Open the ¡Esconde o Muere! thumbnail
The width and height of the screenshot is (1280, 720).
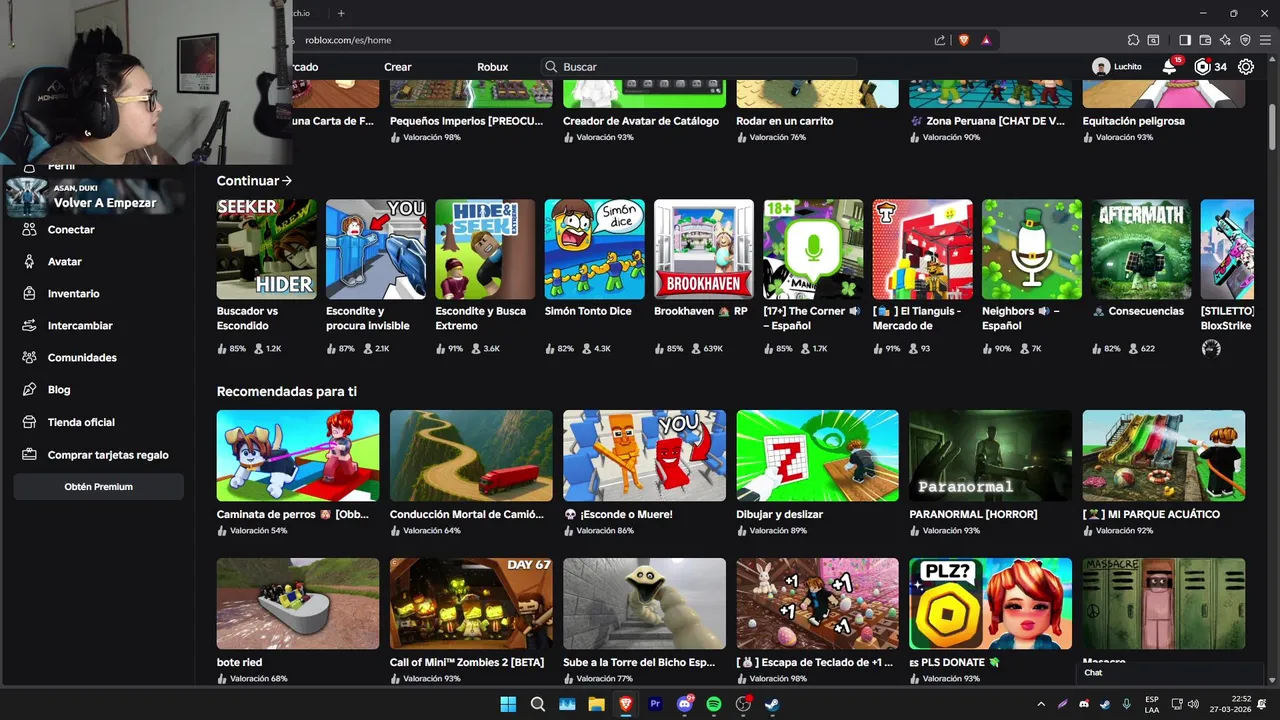[644, 456]
